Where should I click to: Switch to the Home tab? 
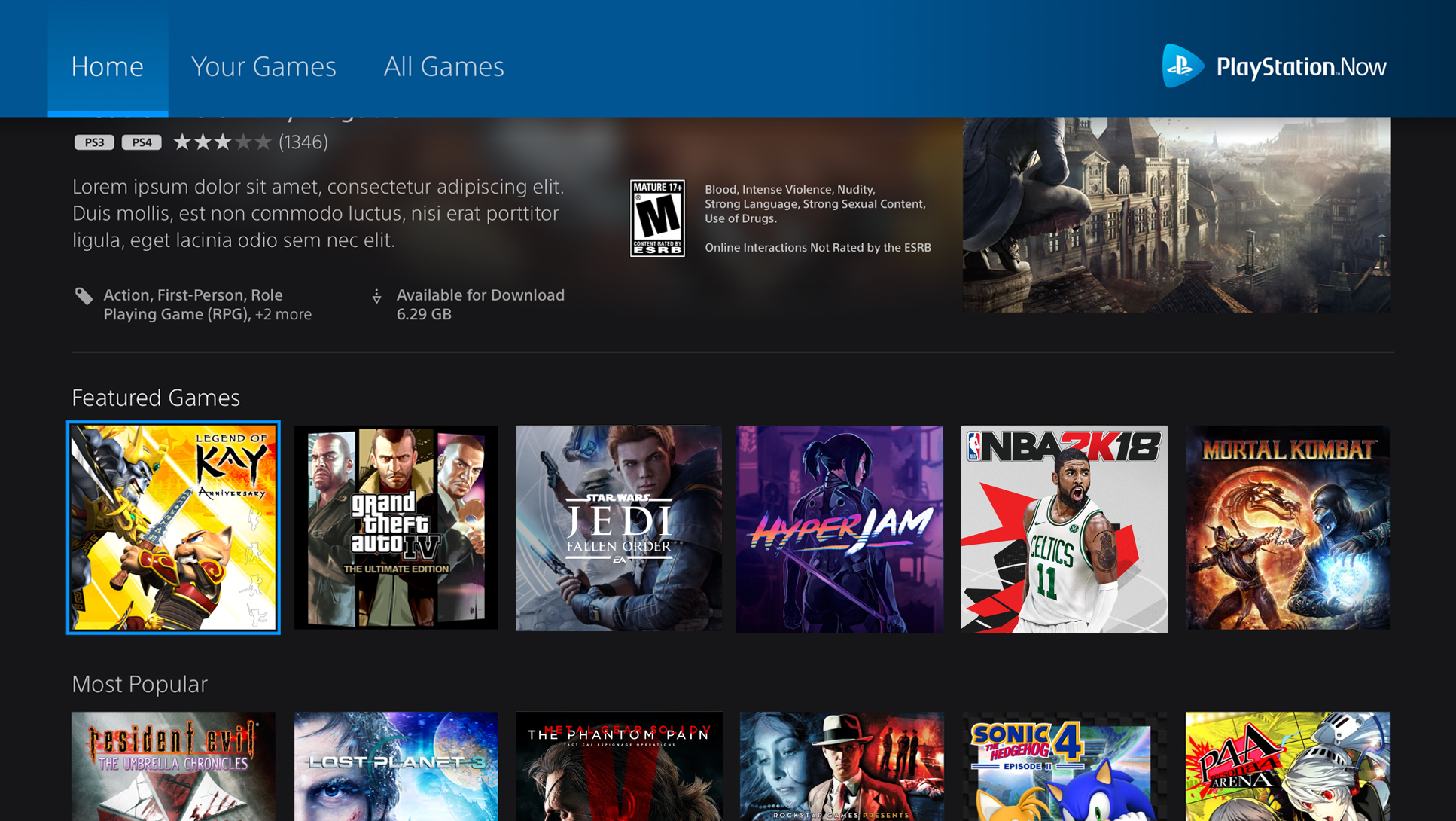pyautogui.click(x=108, y=66)
